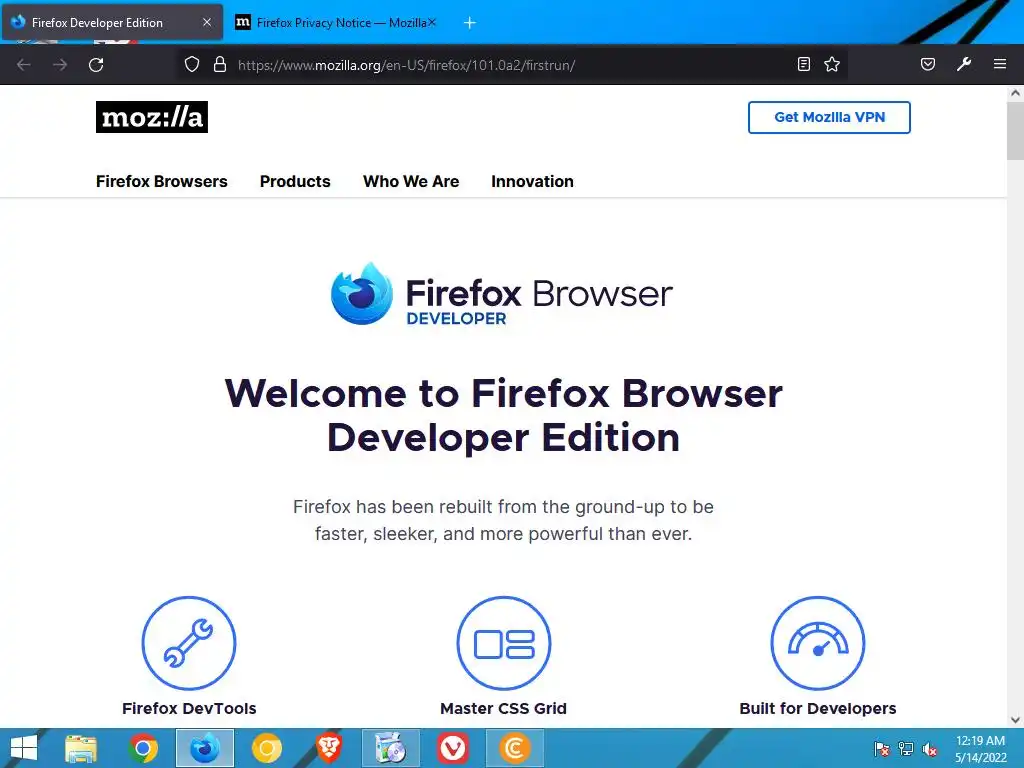The width and height of the screenshot is (1024, 768).
Task: Open tracking protection shield icon
Action: pyautogui.click(x=191, y=65)
